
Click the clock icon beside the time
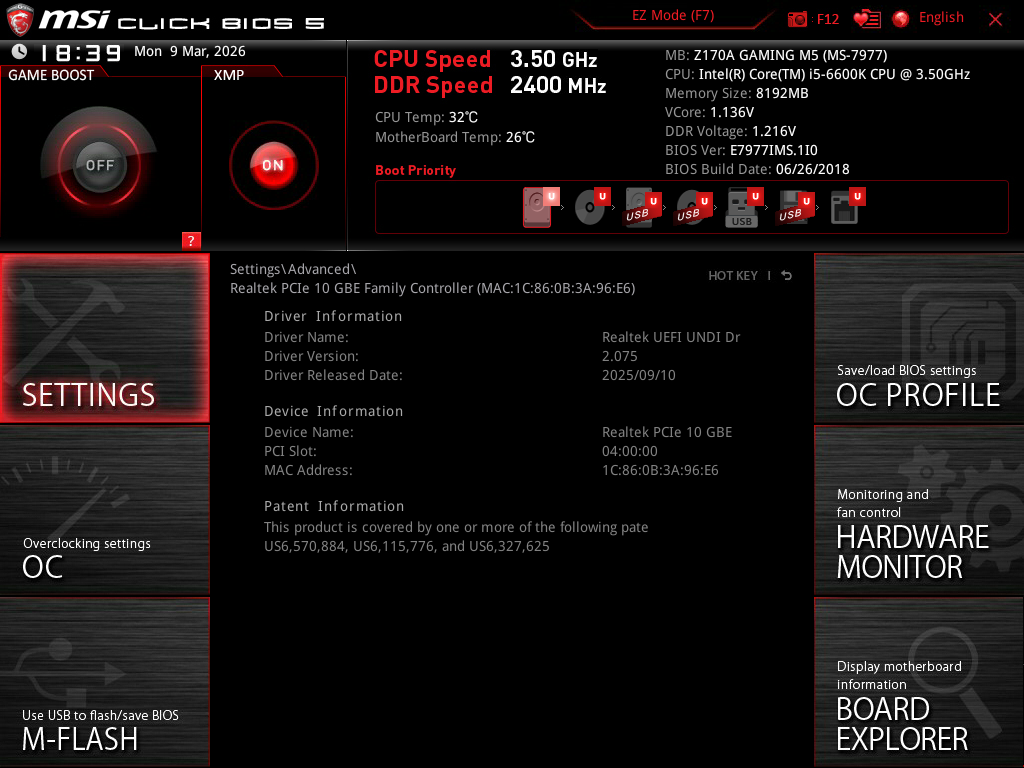20,51
